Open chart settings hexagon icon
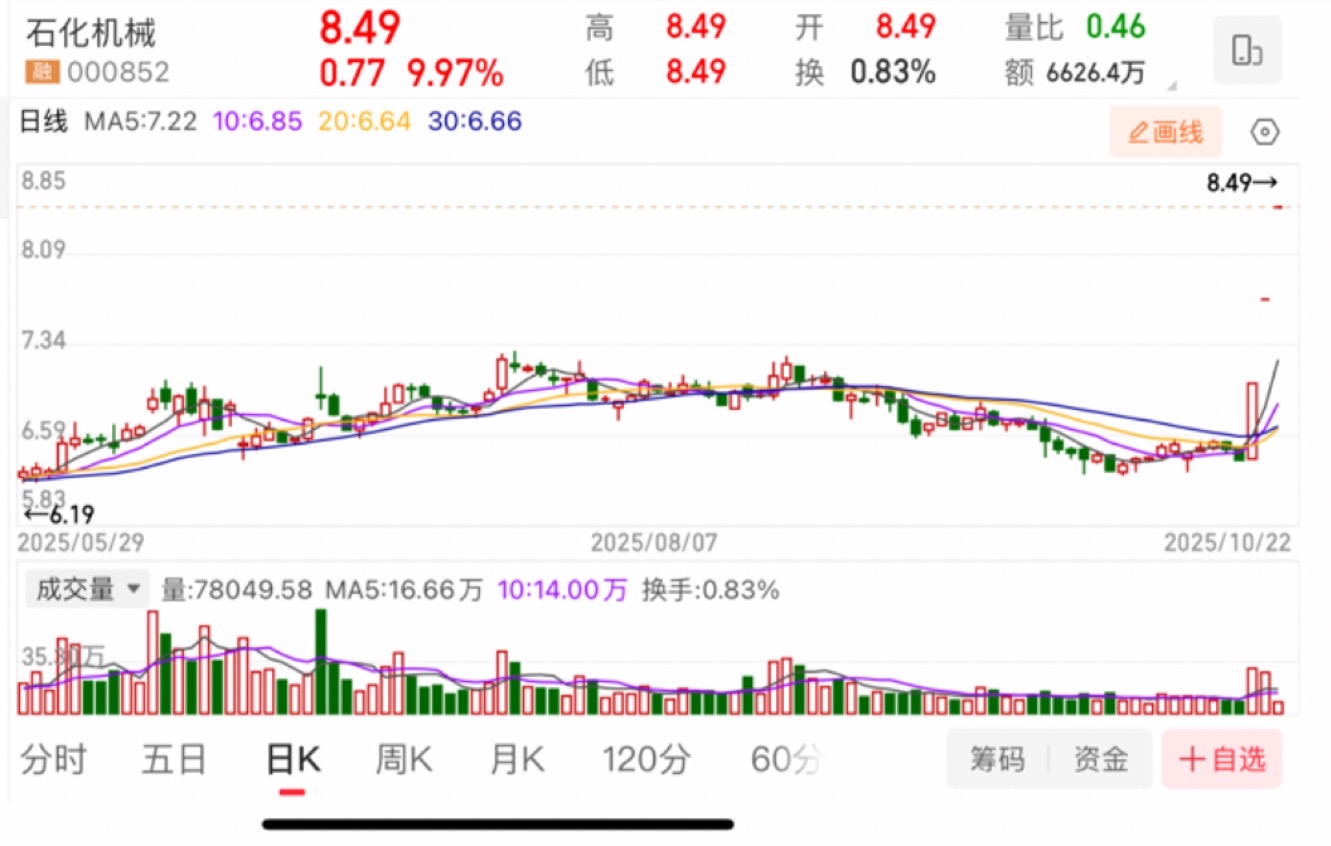 click(1265, 132)
